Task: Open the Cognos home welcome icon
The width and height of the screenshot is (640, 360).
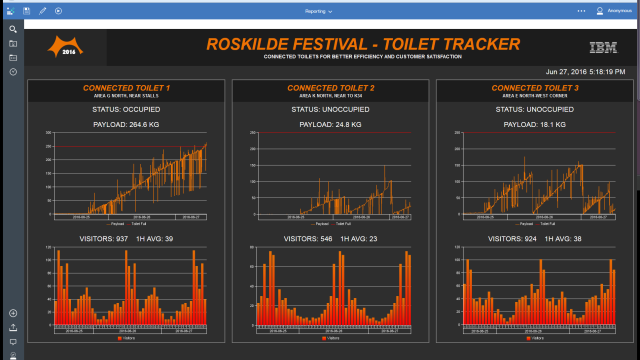Action: click(11, 11)
